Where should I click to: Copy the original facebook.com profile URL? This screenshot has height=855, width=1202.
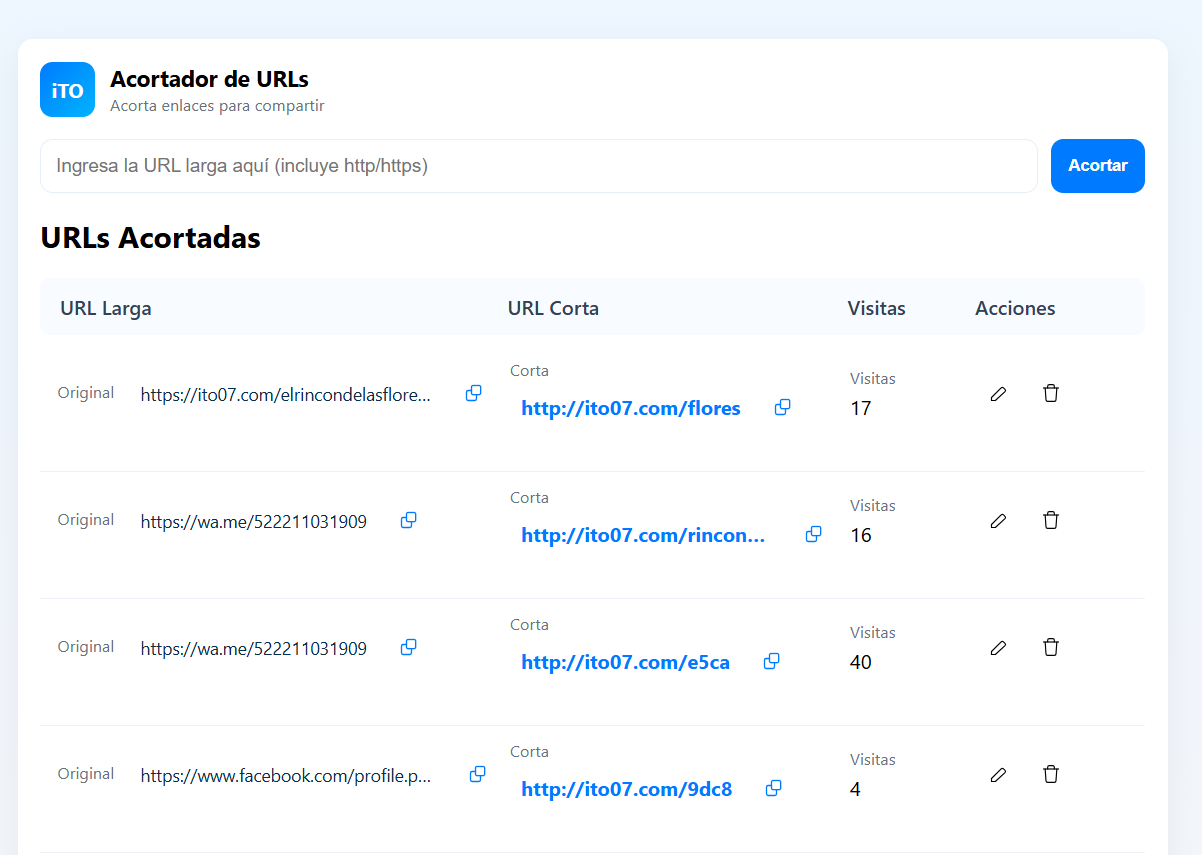click(x=478, y=775)
